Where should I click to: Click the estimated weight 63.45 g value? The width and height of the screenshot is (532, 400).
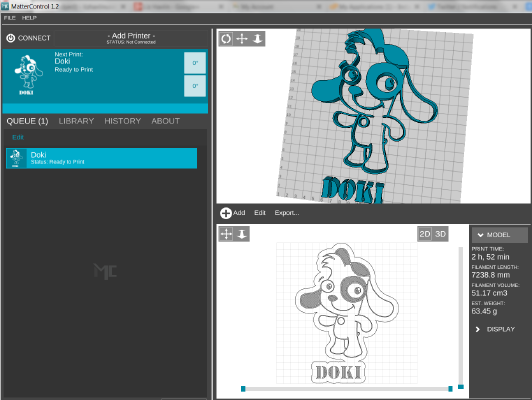pyautogui.click(x=484, y=311)
